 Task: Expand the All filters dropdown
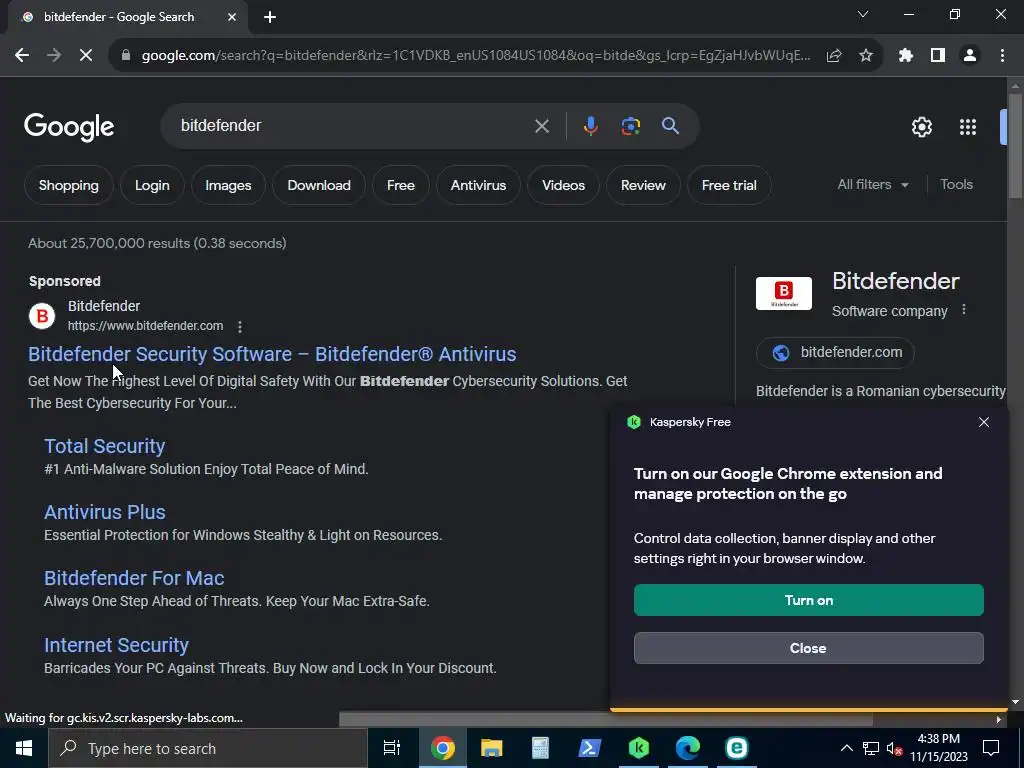coord(873,185)
